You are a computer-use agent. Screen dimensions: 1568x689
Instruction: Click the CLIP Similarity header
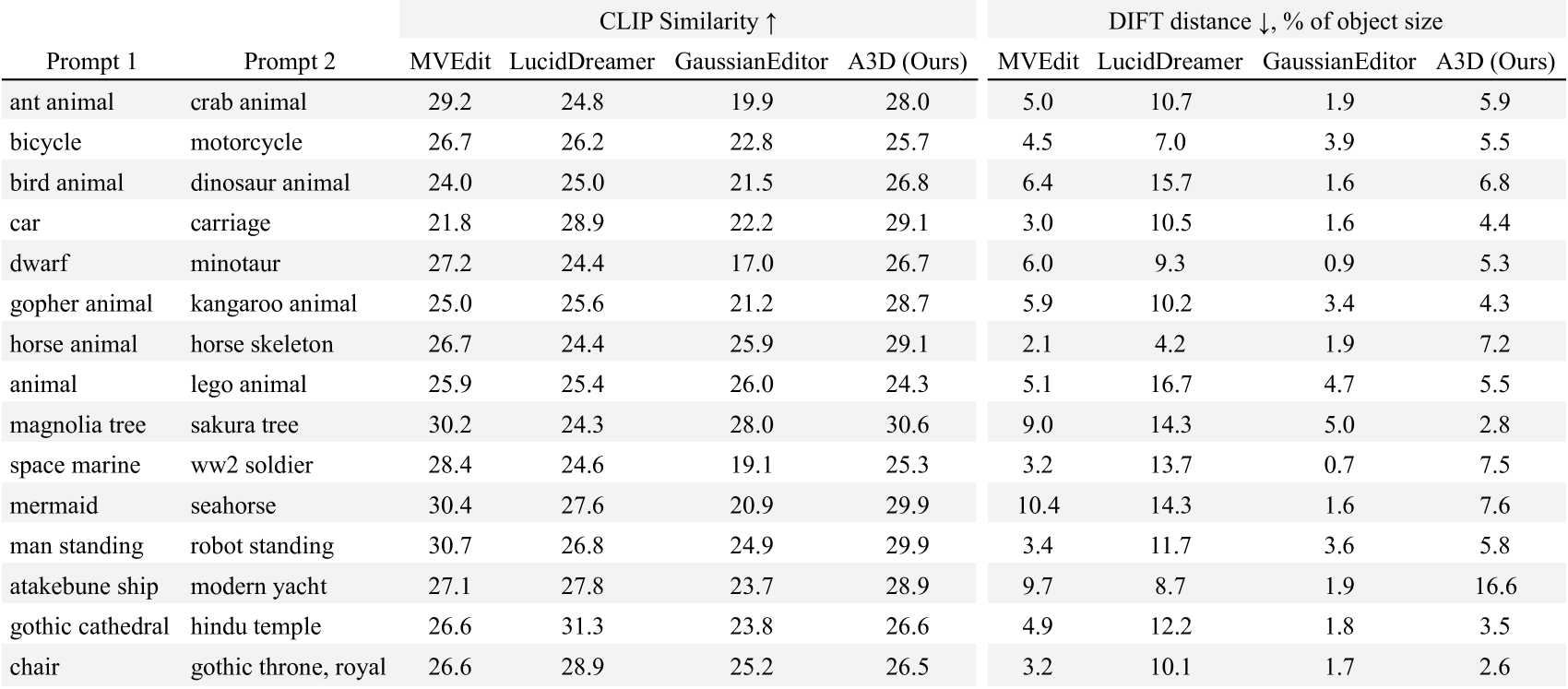(687, 21)
